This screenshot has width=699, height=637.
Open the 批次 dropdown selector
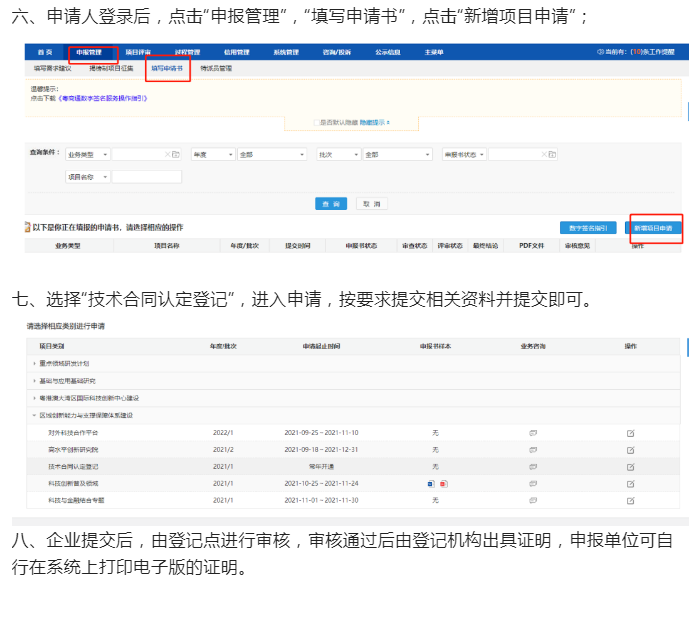pyautogui.click(x=337, y=155)
